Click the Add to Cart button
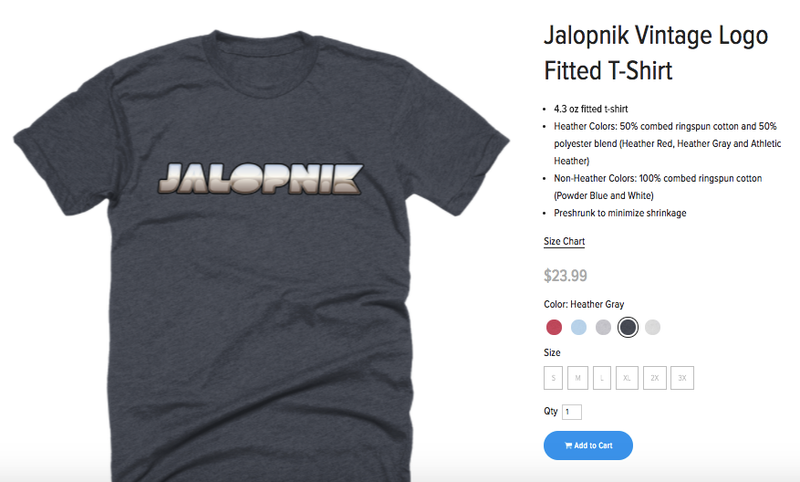The height and width of the screenshot is (482, 800). pos(588,445)
